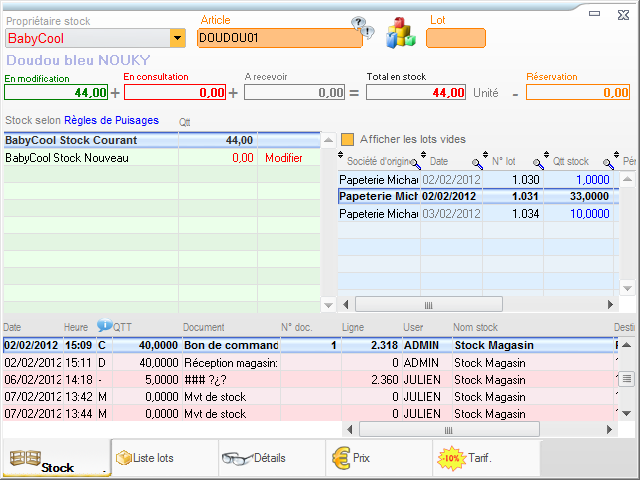Screen dimensions: 640x480
Task: Sort lots using Société d'origine sort arrows
Action: [341, 158]
